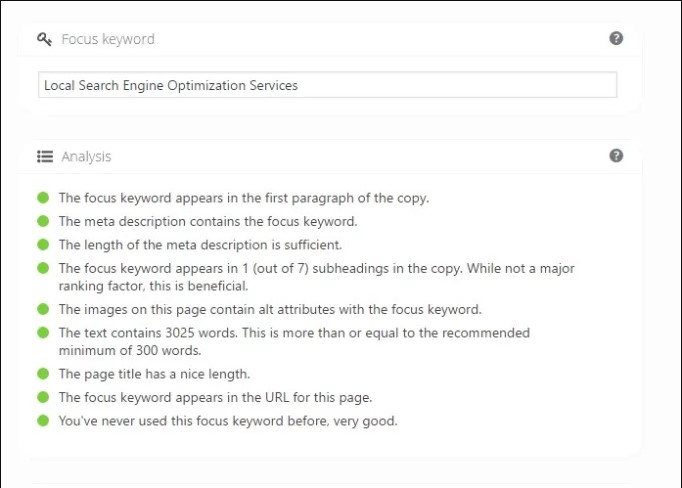
Task: Click green dot for page title length
Action: [x=43, y=374]
